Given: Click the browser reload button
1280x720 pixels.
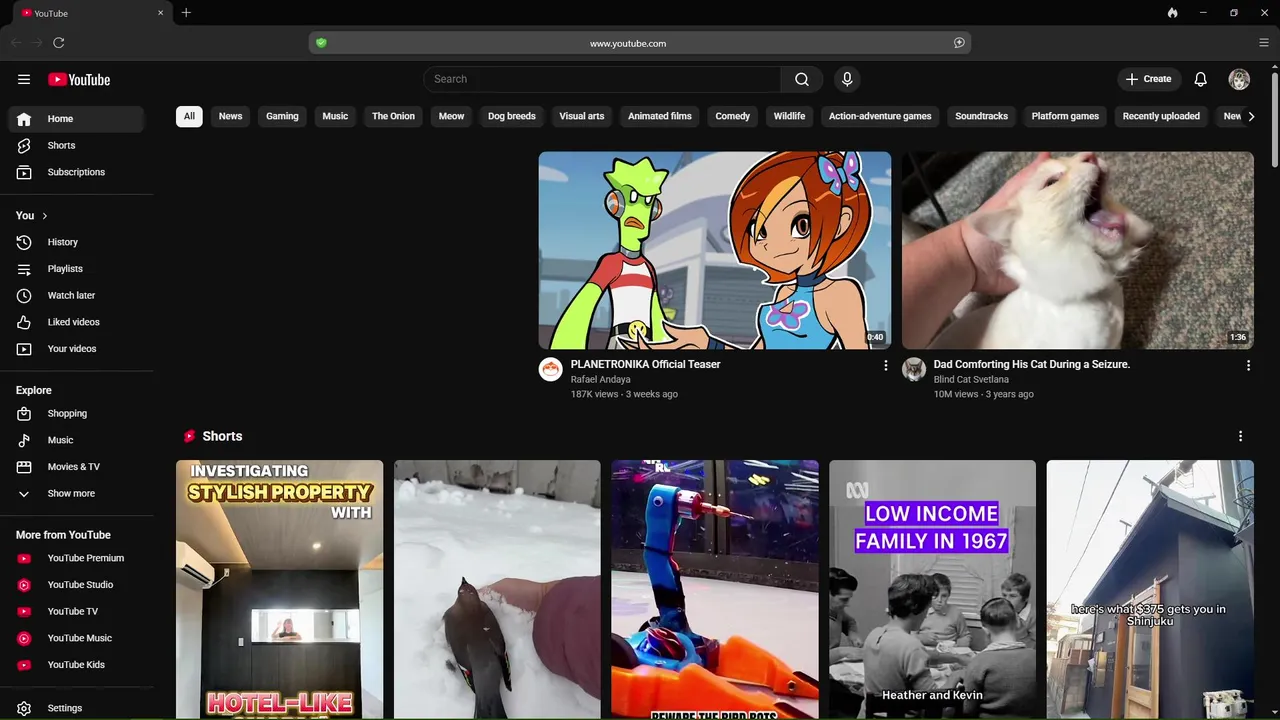Looking at the screenshot, I should (59, 43).
